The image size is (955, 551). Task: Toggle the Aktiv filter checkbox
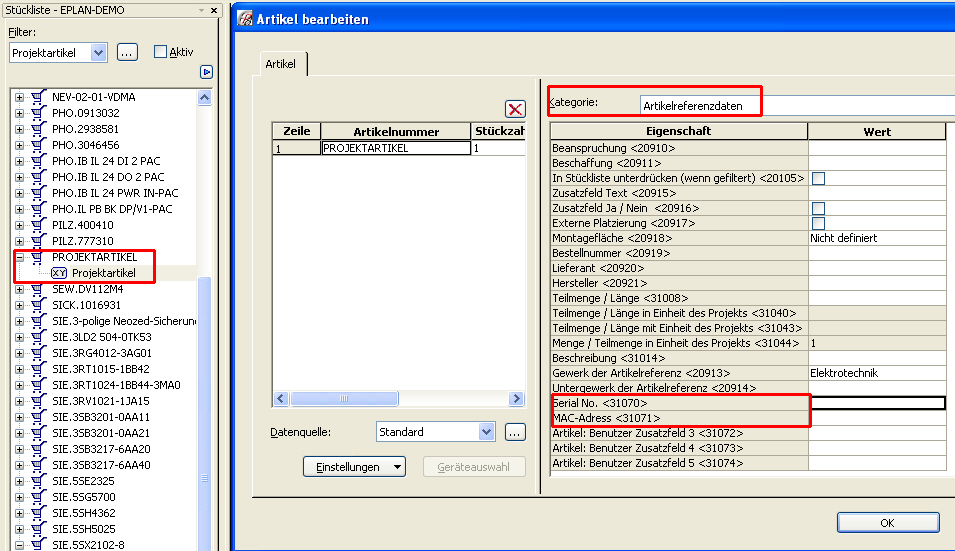tap(160, 52)
